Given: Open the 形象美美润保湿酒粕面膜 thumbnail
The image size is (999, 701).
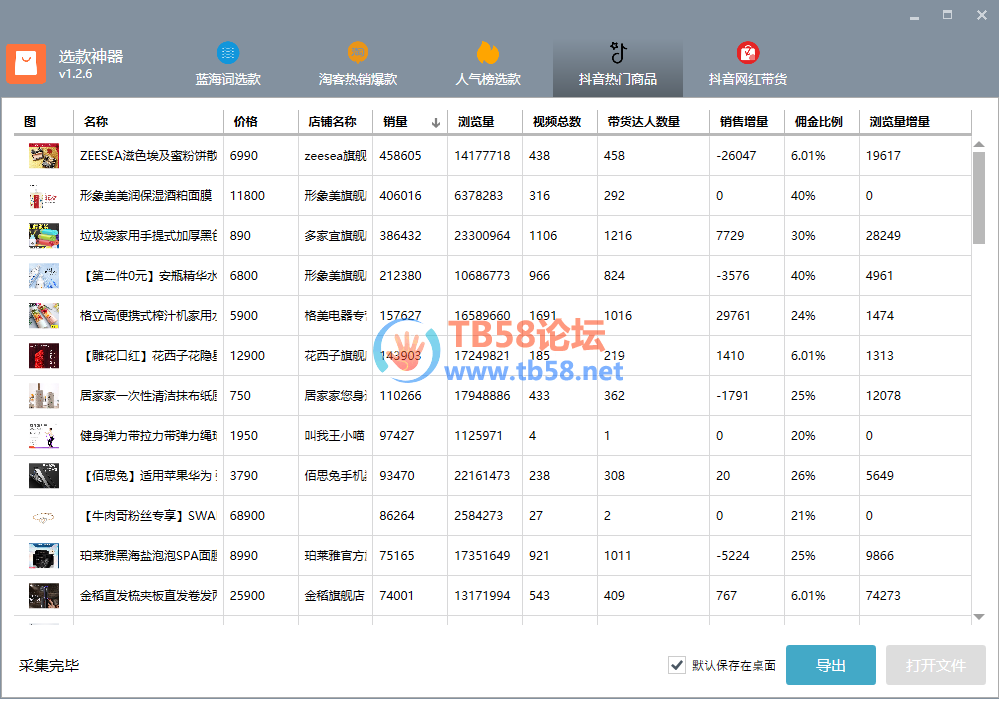Looking at the screenshot, I should click(x=44, y=196).
